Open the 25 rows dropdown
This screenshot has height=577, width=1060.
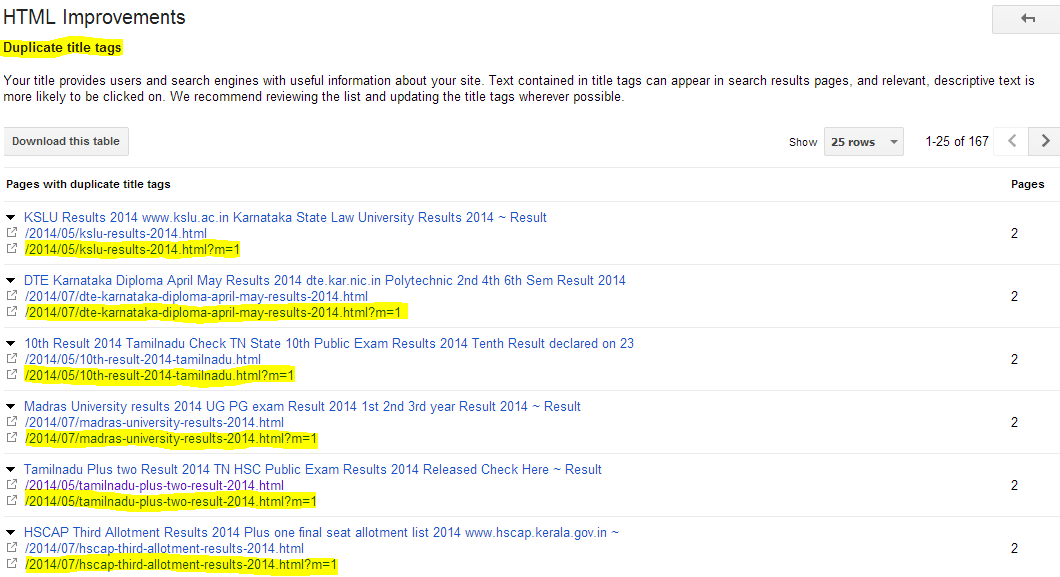[x=863, y=142]
